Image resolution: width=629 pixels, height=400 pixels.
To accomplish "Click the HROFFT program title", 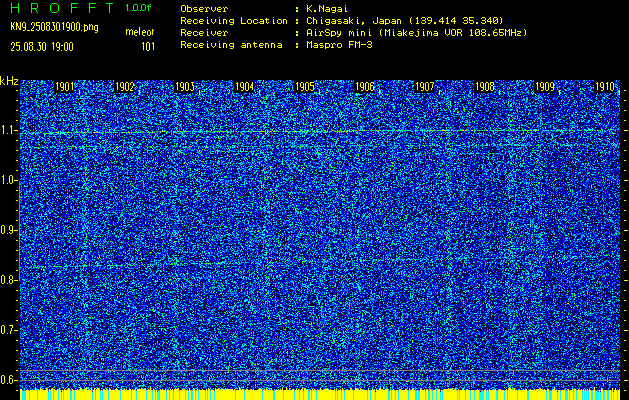I will [62, 8].
